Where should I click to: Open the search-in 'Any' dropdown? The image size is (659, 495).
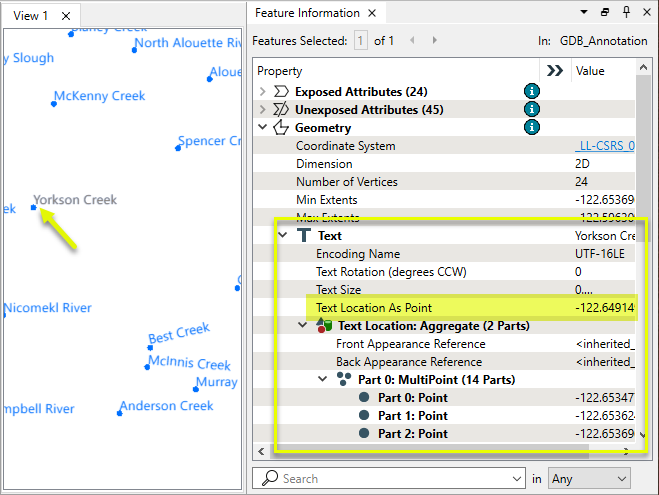click(589, 479)
